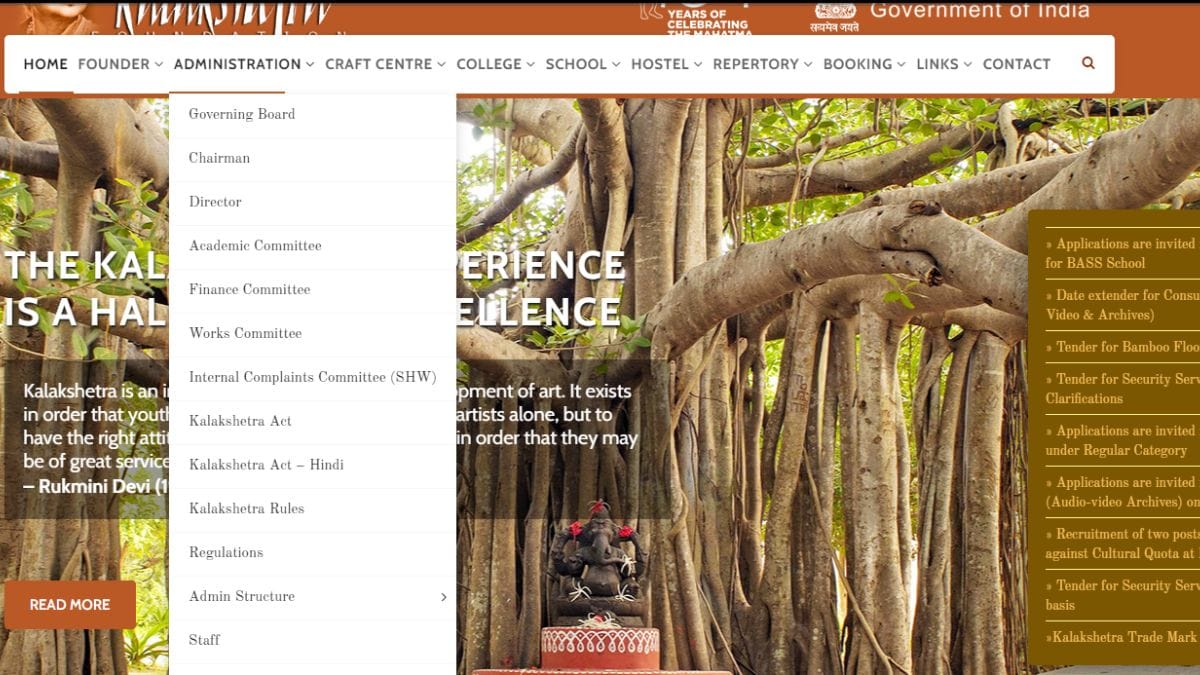The image size is (1200, 675).
Task: Open the Booking dropdown menu
Action: click(864, 64)
